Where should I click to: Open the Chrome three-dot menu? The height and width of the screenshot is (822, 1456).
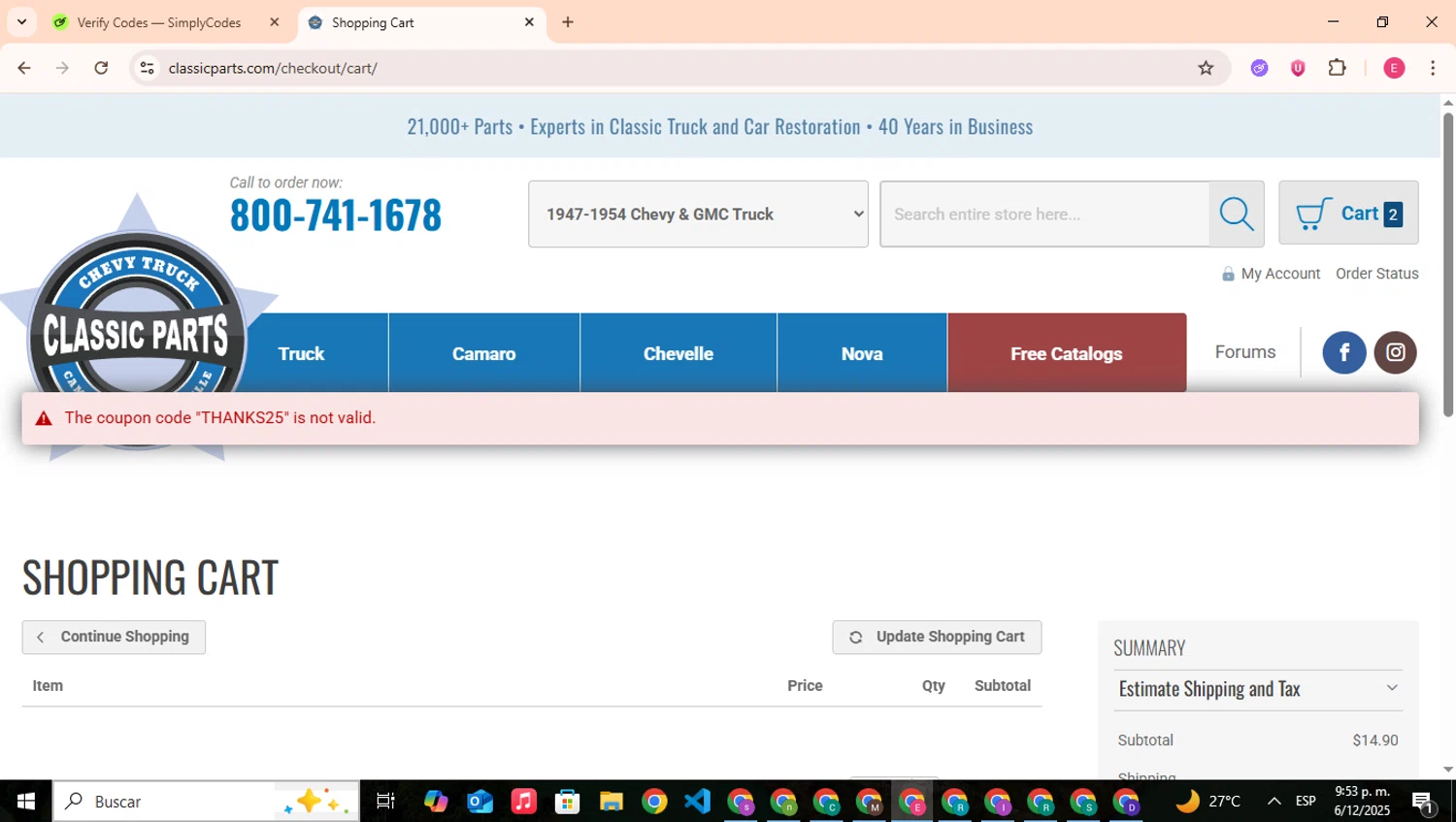click(x=1433, y=68)
